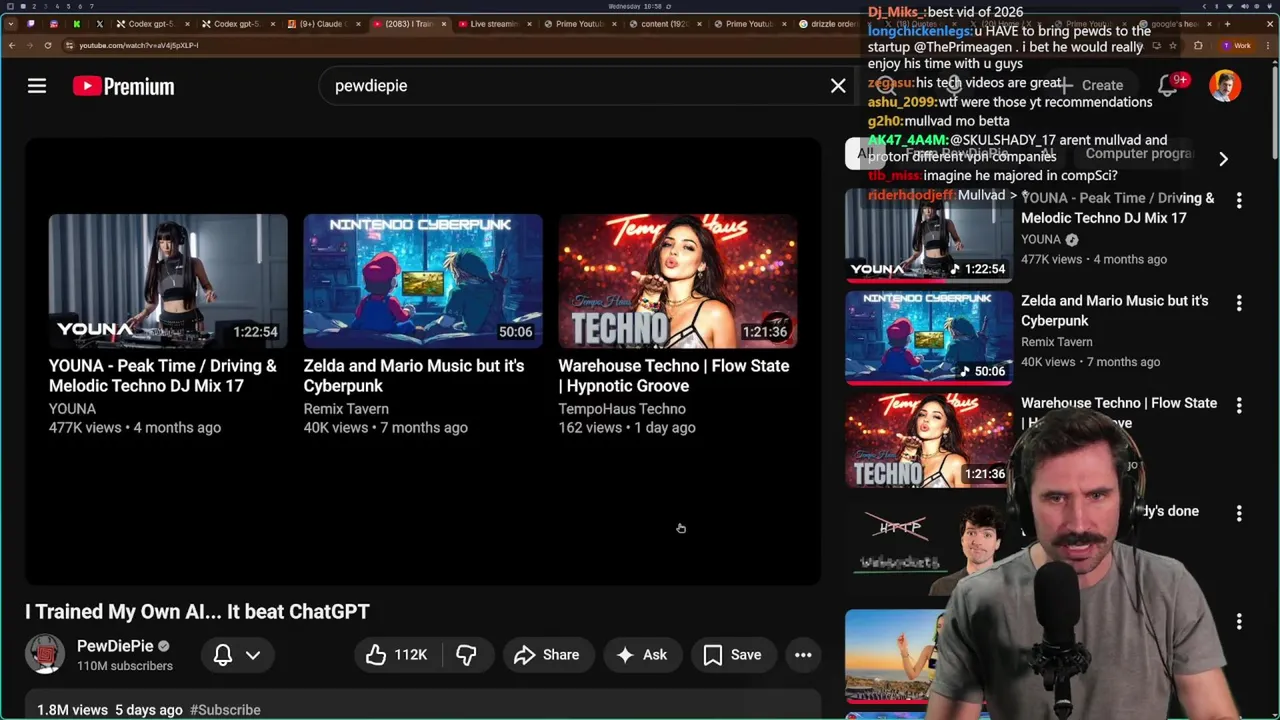The width and height of the screenshot is (1280, 720).
Task: Go back in browser history
Action: 11,45
